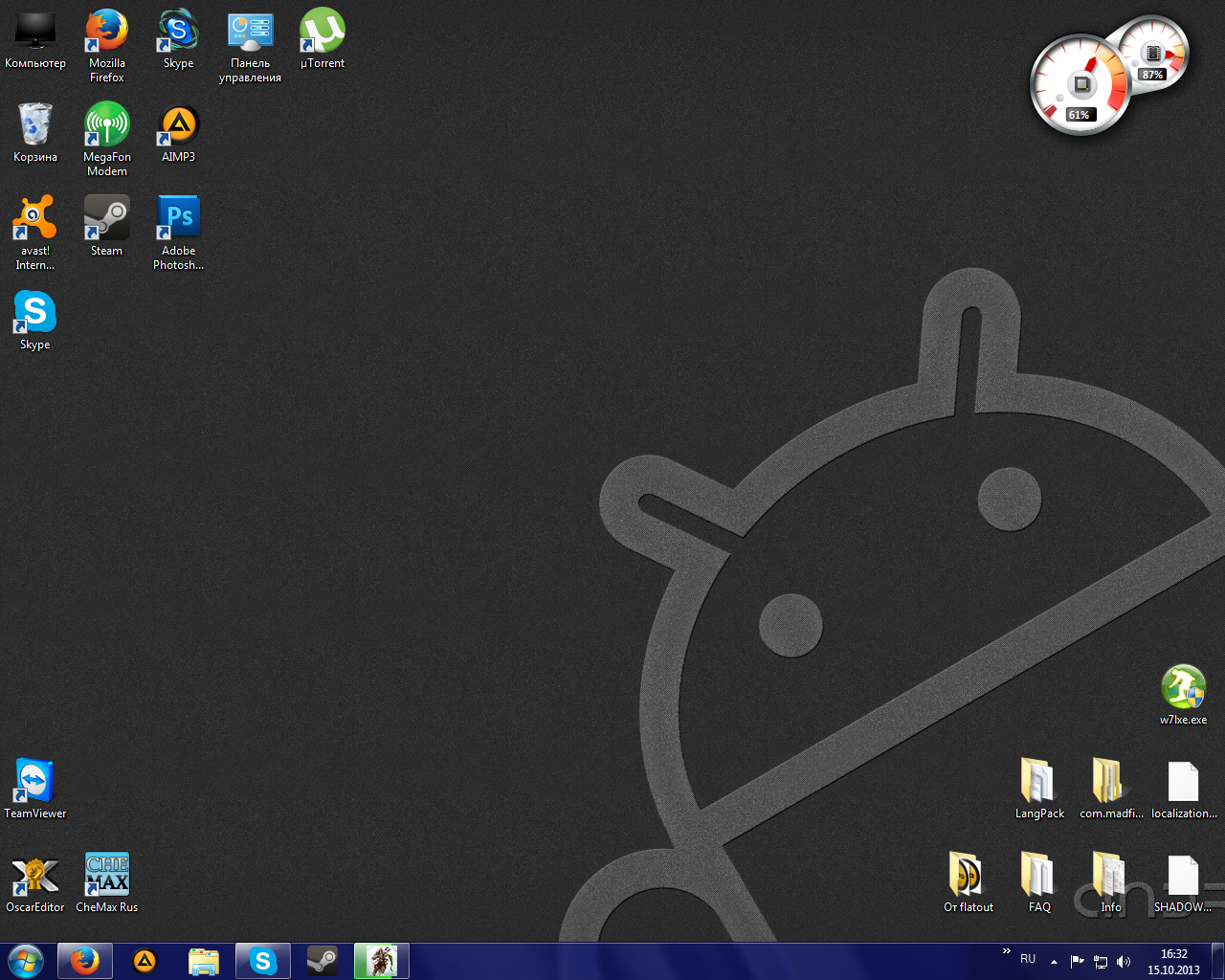Select the µTorrent desktop shortcut
1225x980 pixels.
click(x=323, y=39)
